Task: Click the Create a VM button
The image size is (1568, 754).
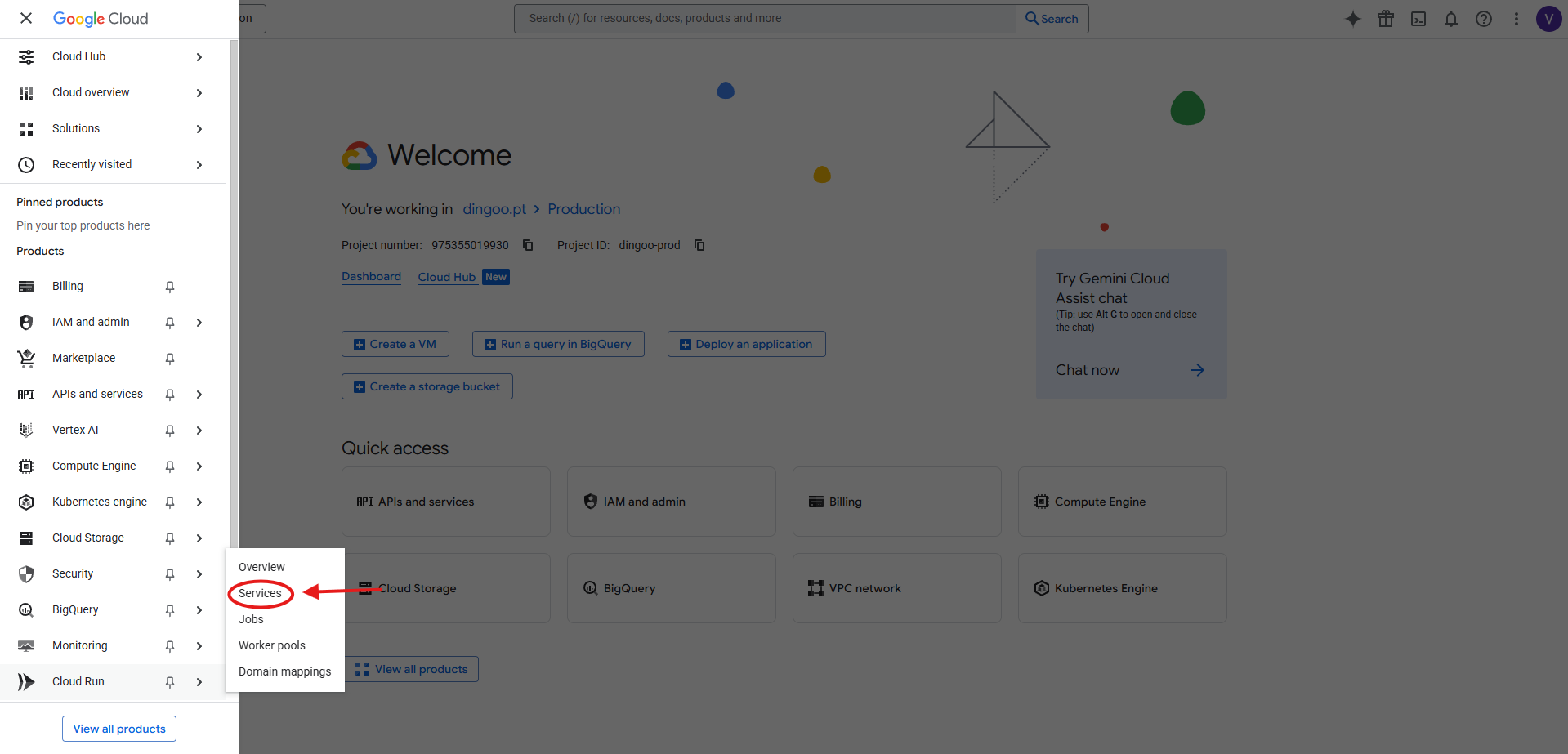Action: (x=395, y=343)
